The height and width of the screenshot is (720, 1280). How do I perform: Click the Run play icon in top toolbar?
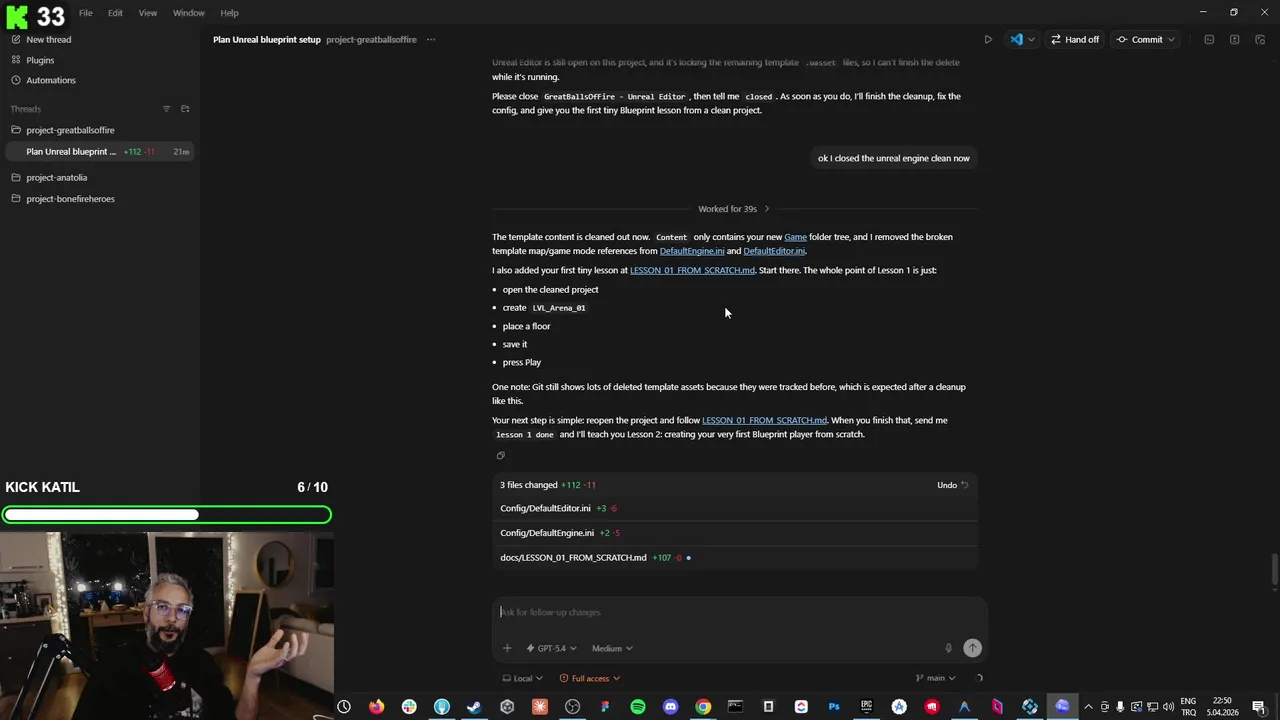pyautogui.click(x=988, y=40)
